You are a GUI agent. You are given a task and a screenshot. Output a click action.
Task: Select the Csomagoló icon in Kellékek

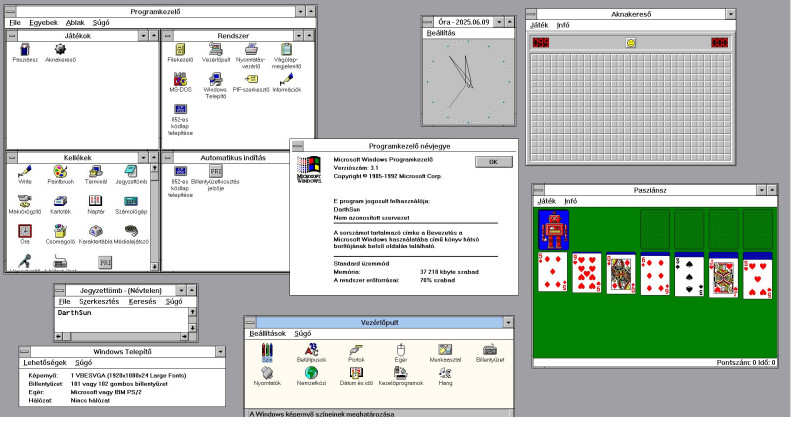pos(60,231)
